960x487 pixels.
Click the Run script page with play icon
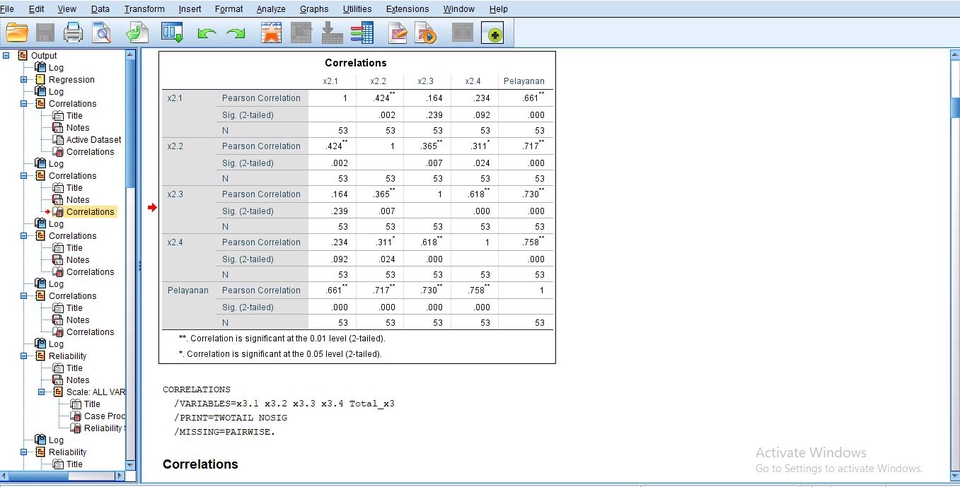click(x=426, y=32)
